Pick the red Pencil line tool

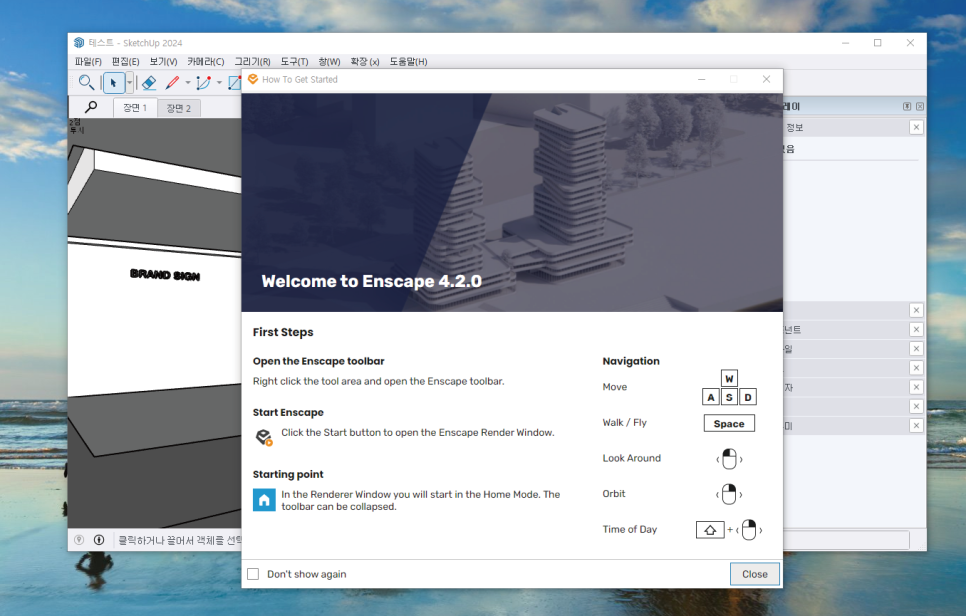[172, 83]
